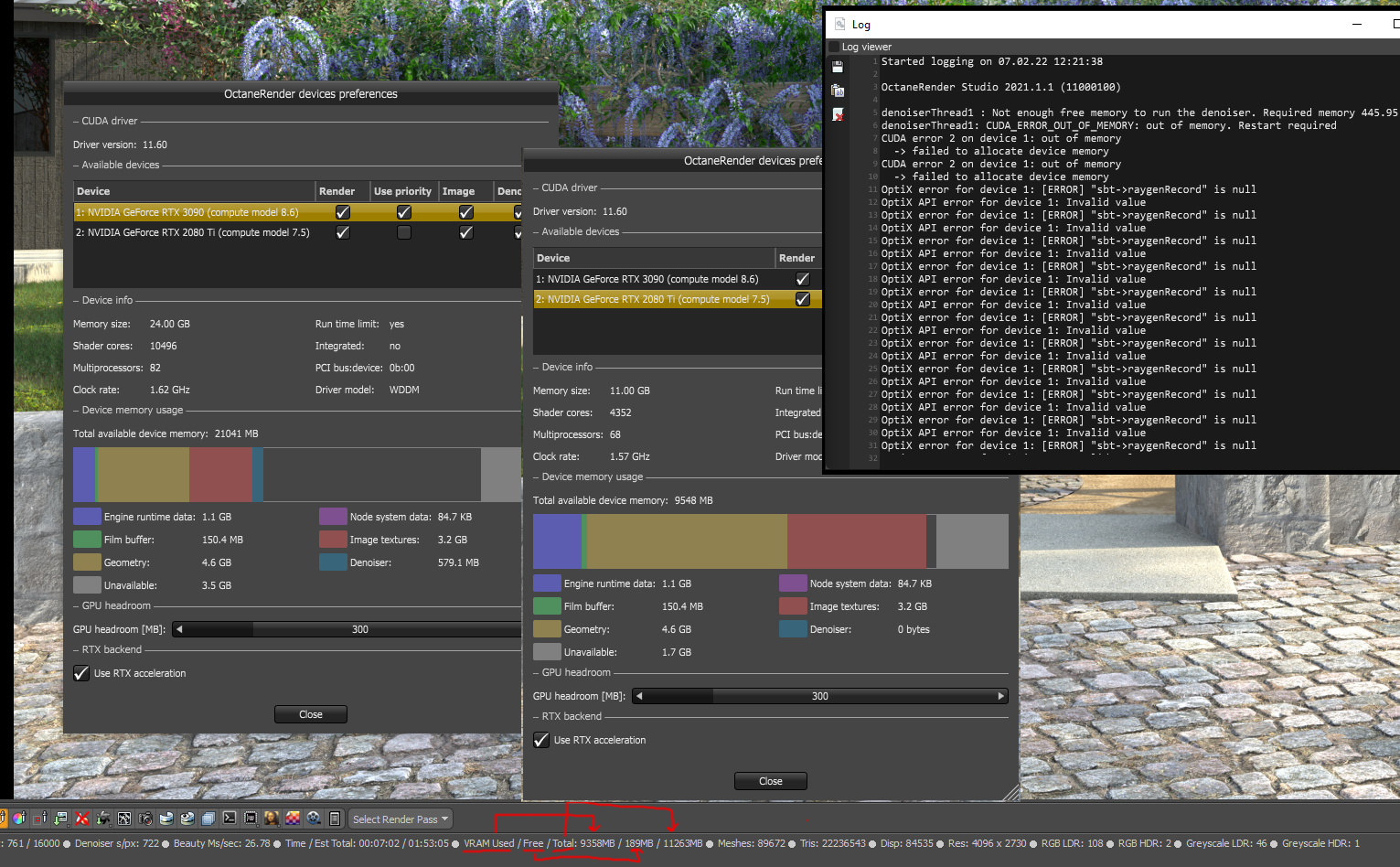The width and height of the screenshot is (1400, 867).
Task: Click the dashed render region icon
Action: (x=251, y=819)
